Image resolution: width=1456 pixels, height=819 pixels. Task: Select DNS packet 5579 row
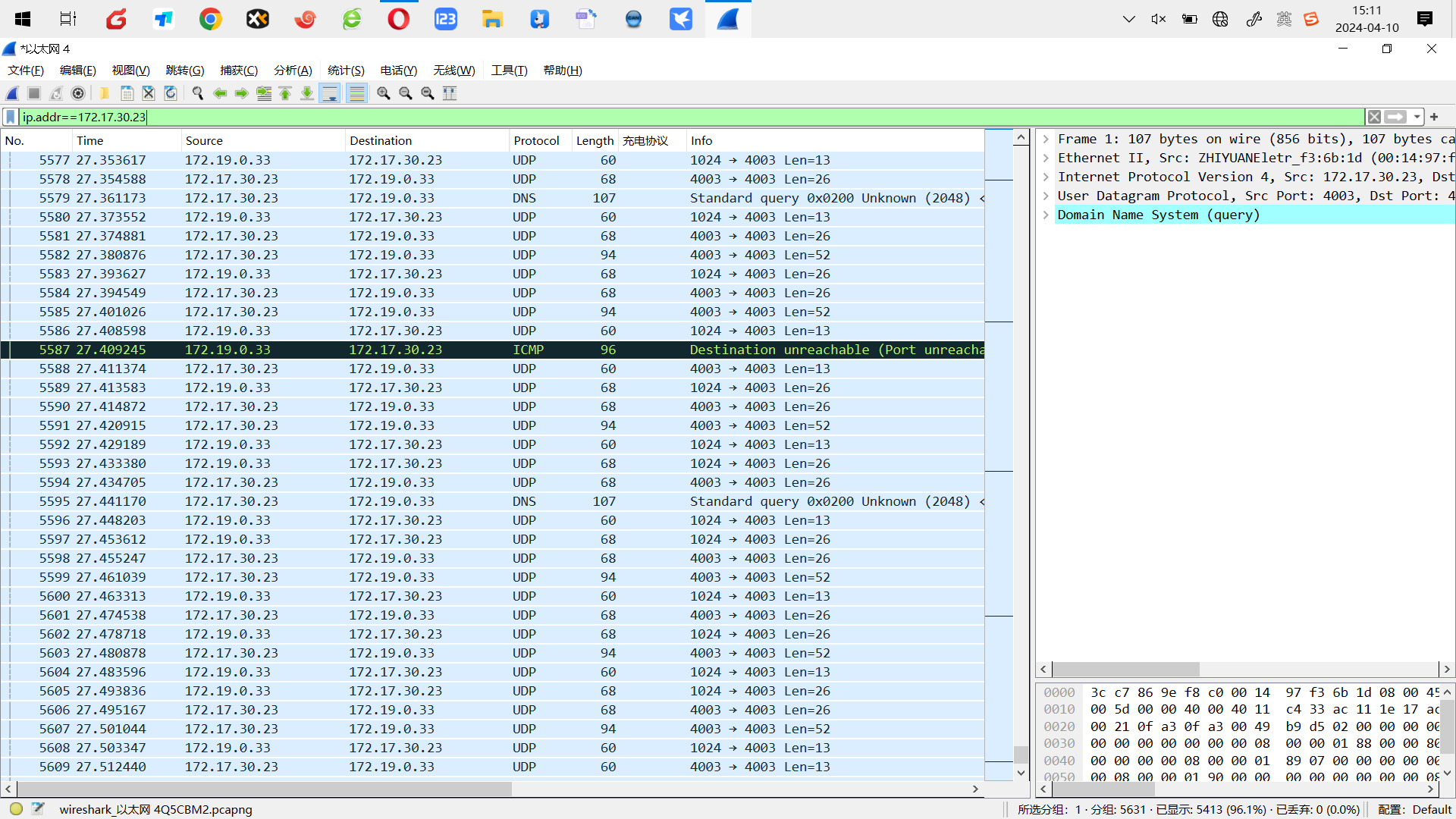click(493, 198)
